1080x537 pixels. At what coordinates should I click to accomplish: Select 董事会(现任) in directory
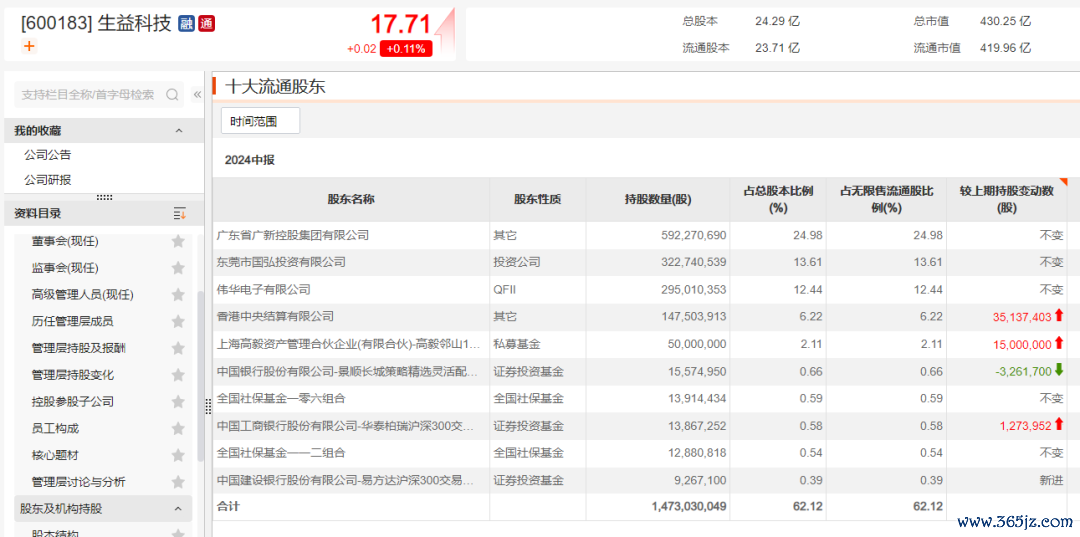point(65,242)
